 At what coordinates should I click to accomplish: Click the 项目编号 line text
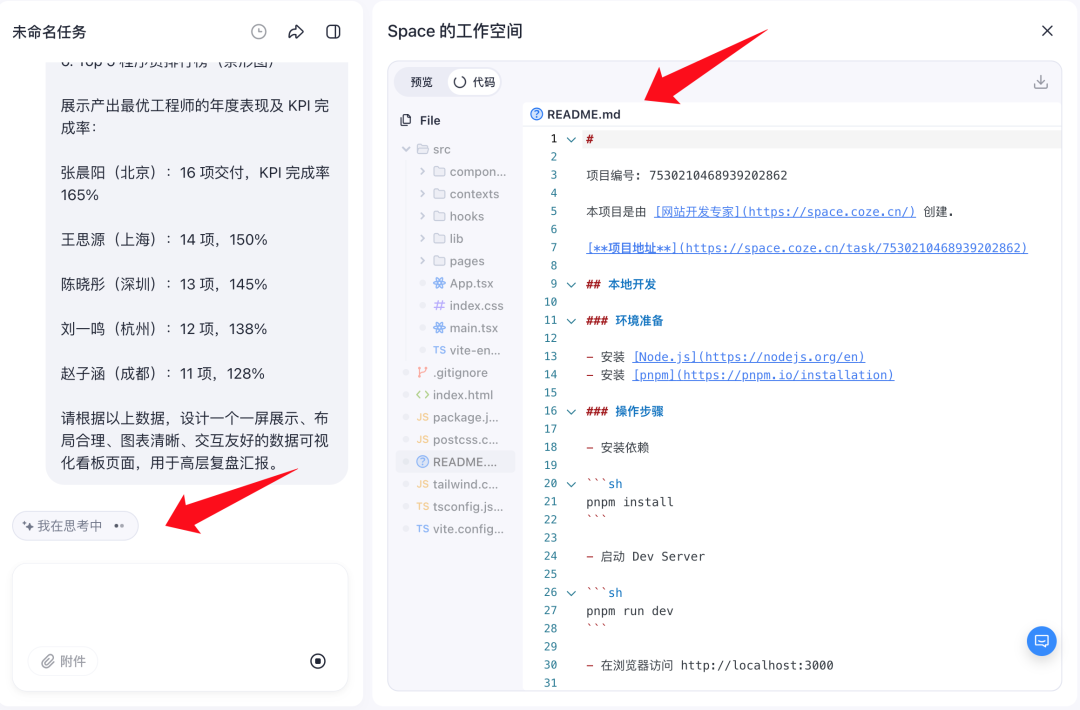tap(686, 176)
